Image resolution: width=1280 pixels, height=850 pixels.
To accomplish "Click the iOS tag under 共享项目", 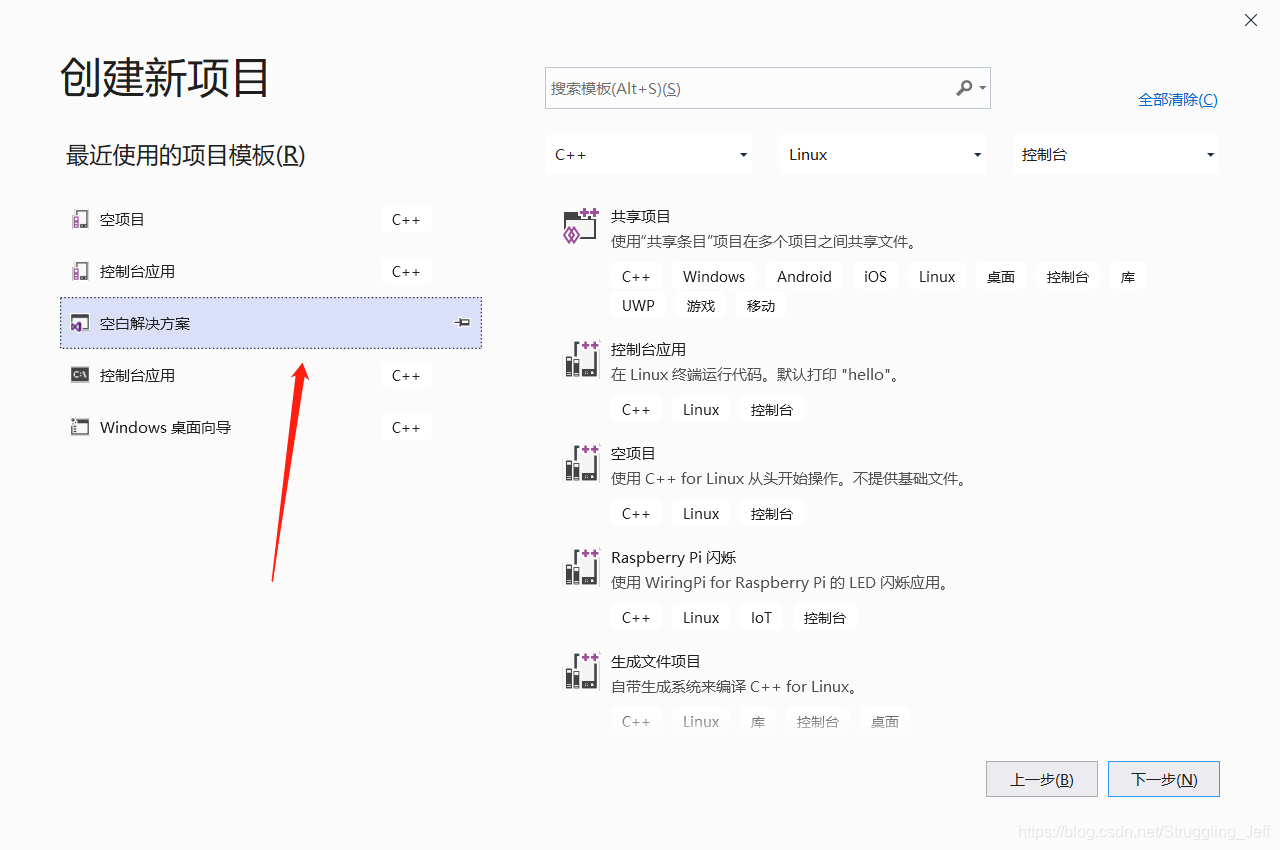I will click(x=876, y=277).
